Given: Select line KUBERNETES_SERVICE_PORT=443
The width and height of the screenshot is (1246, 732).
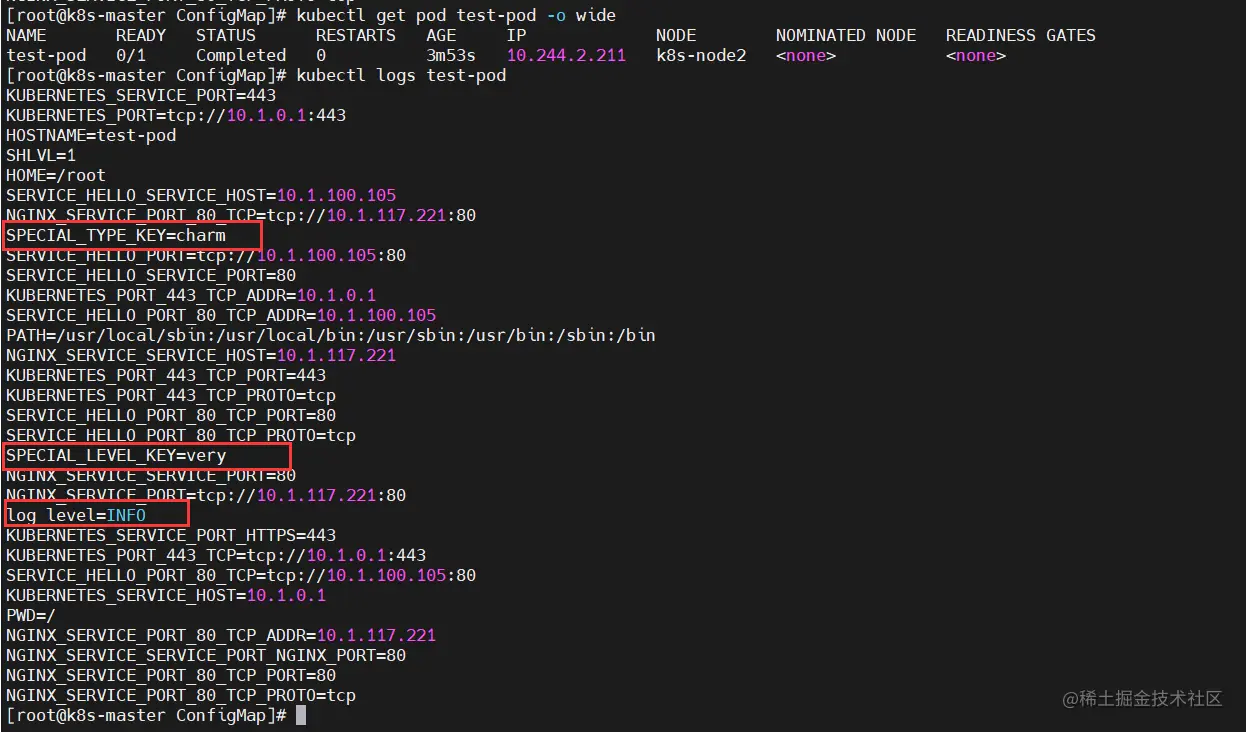Looking at the screenshot, I should (141, 95).
